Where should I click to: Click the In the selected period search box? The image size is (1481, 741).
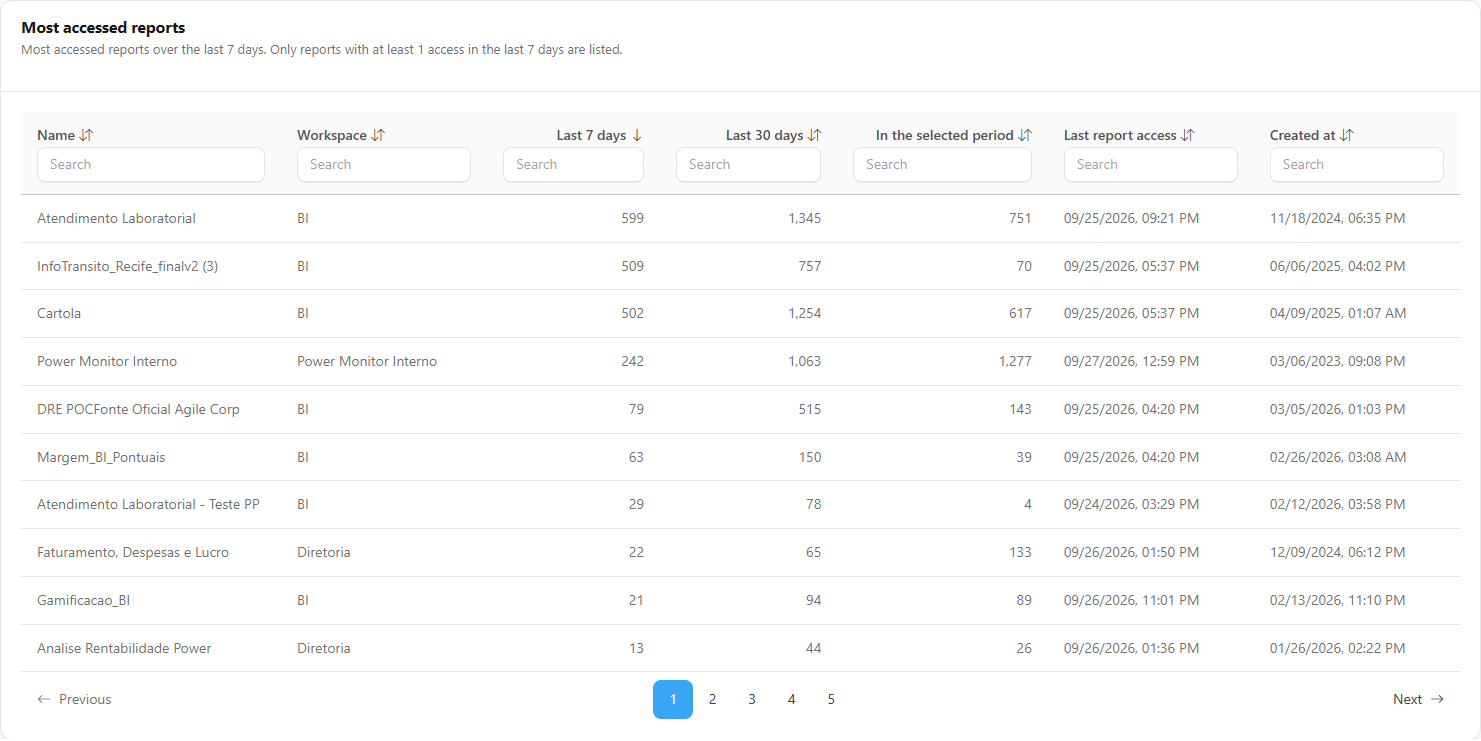pos(942,165)
